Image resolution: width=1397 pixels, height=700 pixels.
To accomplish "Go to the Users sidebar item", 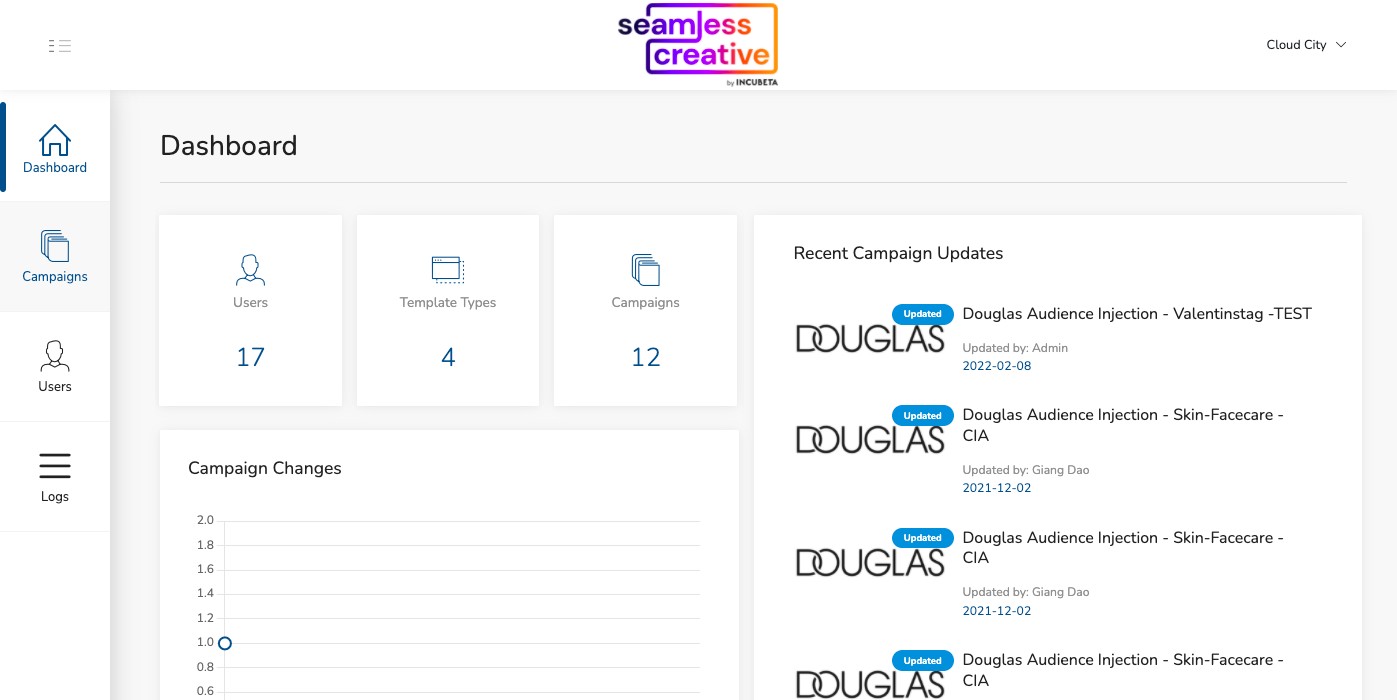I will tap(55, 366).
